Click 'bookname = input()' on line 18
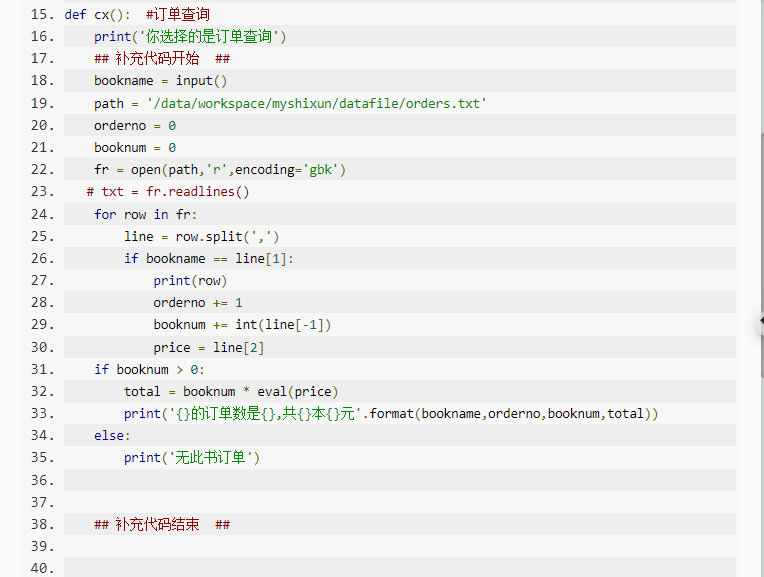The width and height of the screenshot is (764, 577). [x=160, y=81]
